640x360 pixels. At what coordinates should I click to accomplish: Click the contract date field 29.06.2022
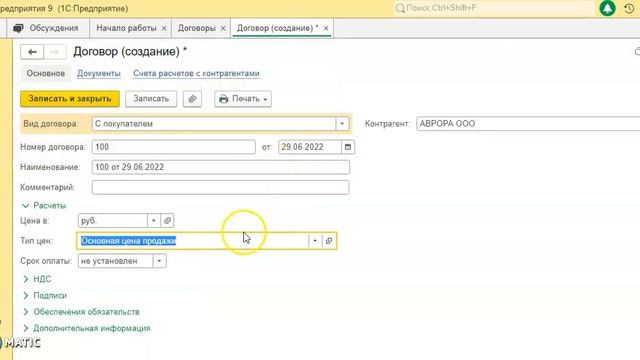tap(310, 147)
